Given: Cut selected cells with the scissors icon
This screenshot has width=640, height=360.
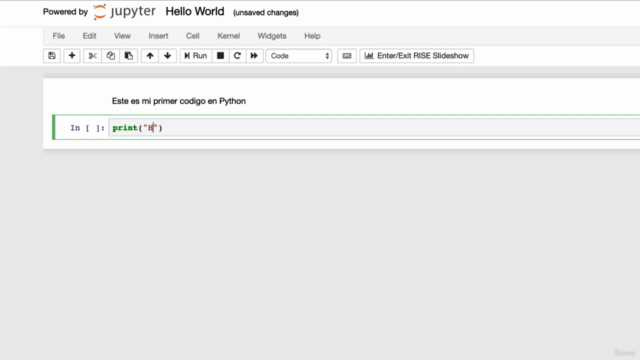Looking at the screenshot, I should (93, 56).
